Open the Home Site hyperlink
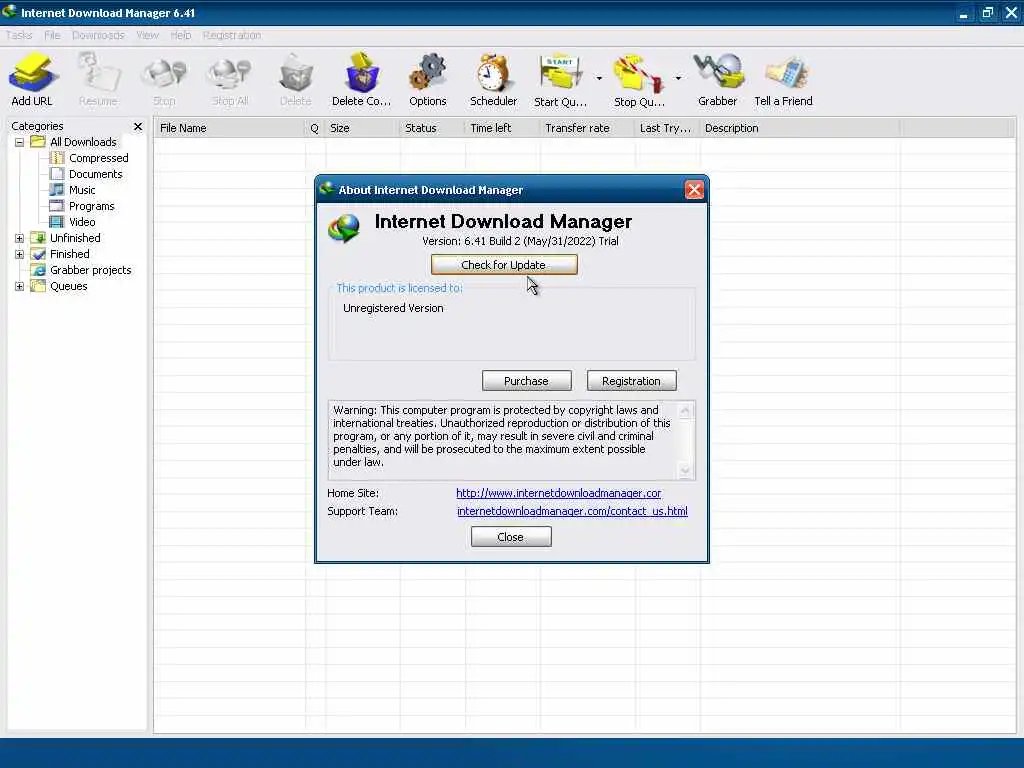Image resolution: width=1024 pixels, height=768 pixels. tap(559, 493)
